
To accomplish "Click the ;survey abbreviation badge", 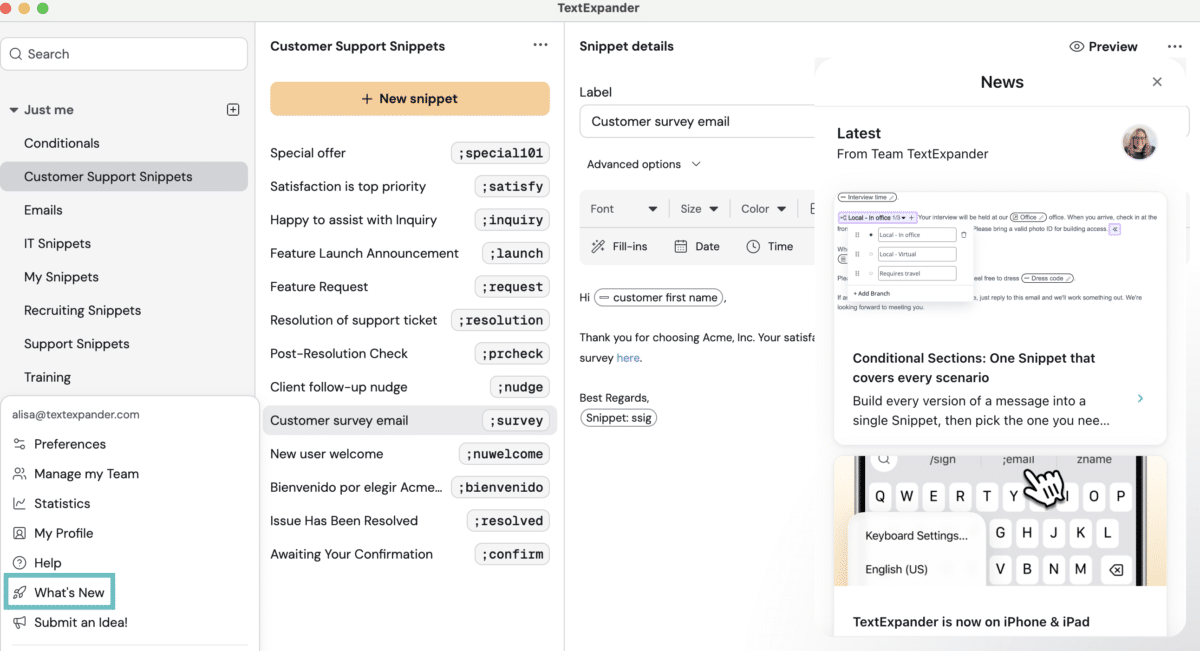I will click(516, 421).
